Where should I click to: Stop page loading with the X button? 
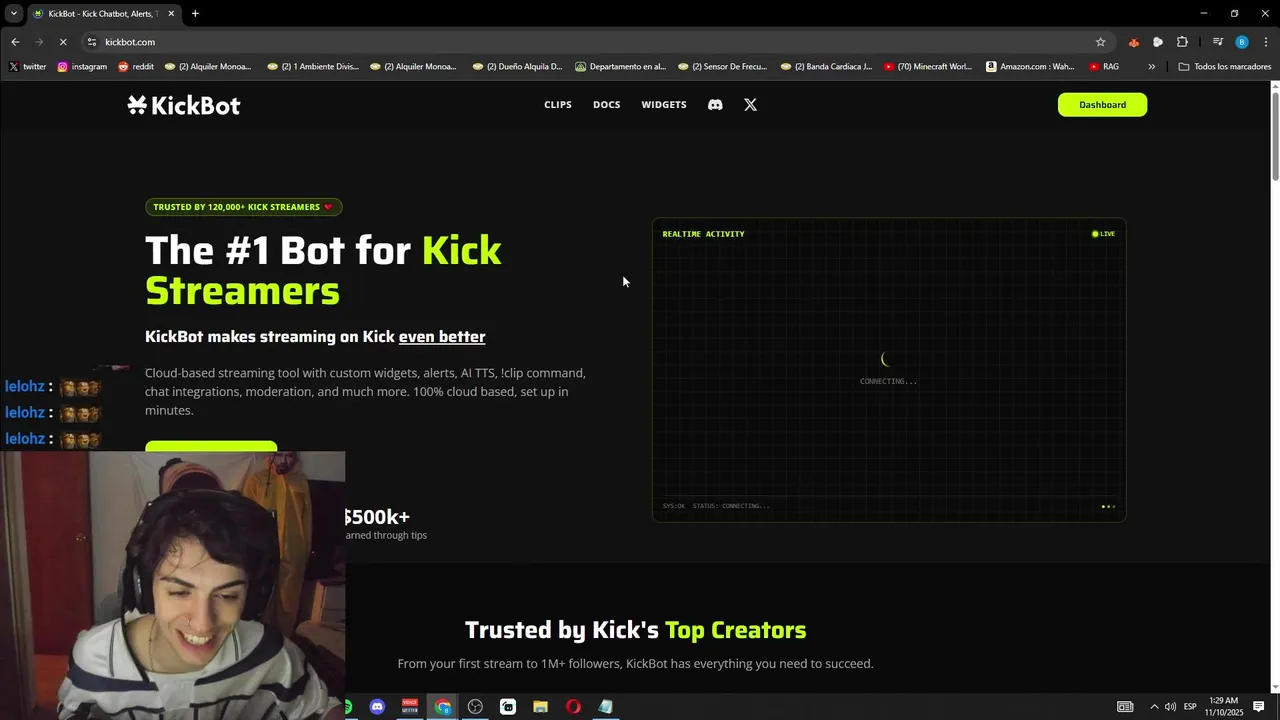pos(63,42)
